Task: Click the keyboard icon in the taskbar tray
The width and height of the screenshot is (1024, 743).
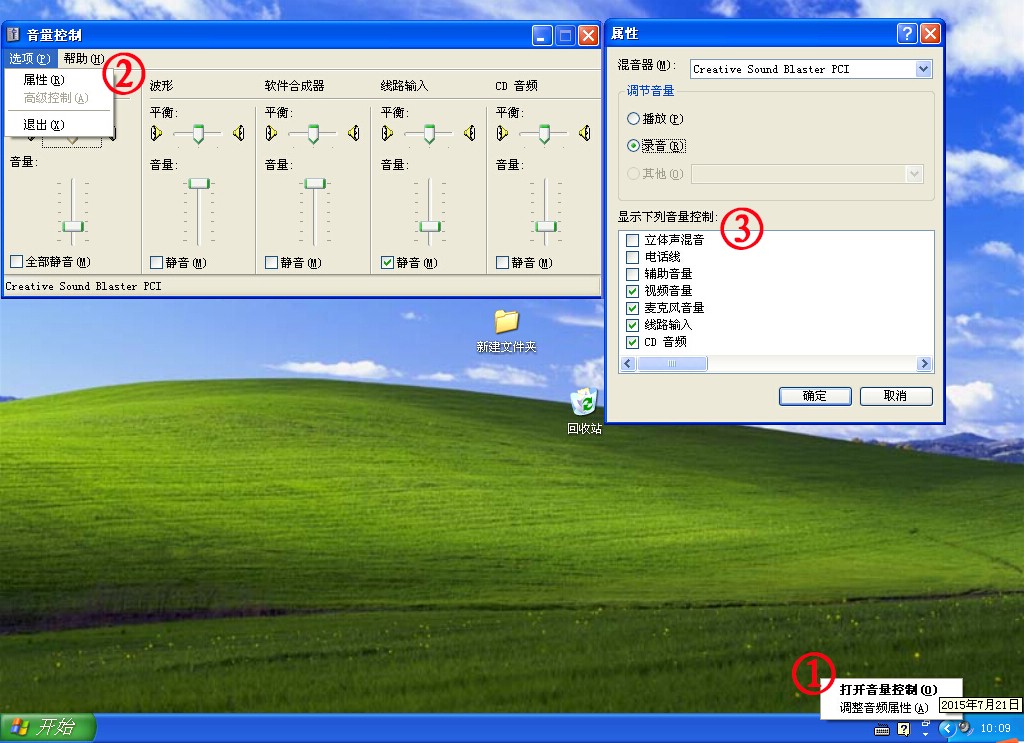Action: (x=882, y=729)
